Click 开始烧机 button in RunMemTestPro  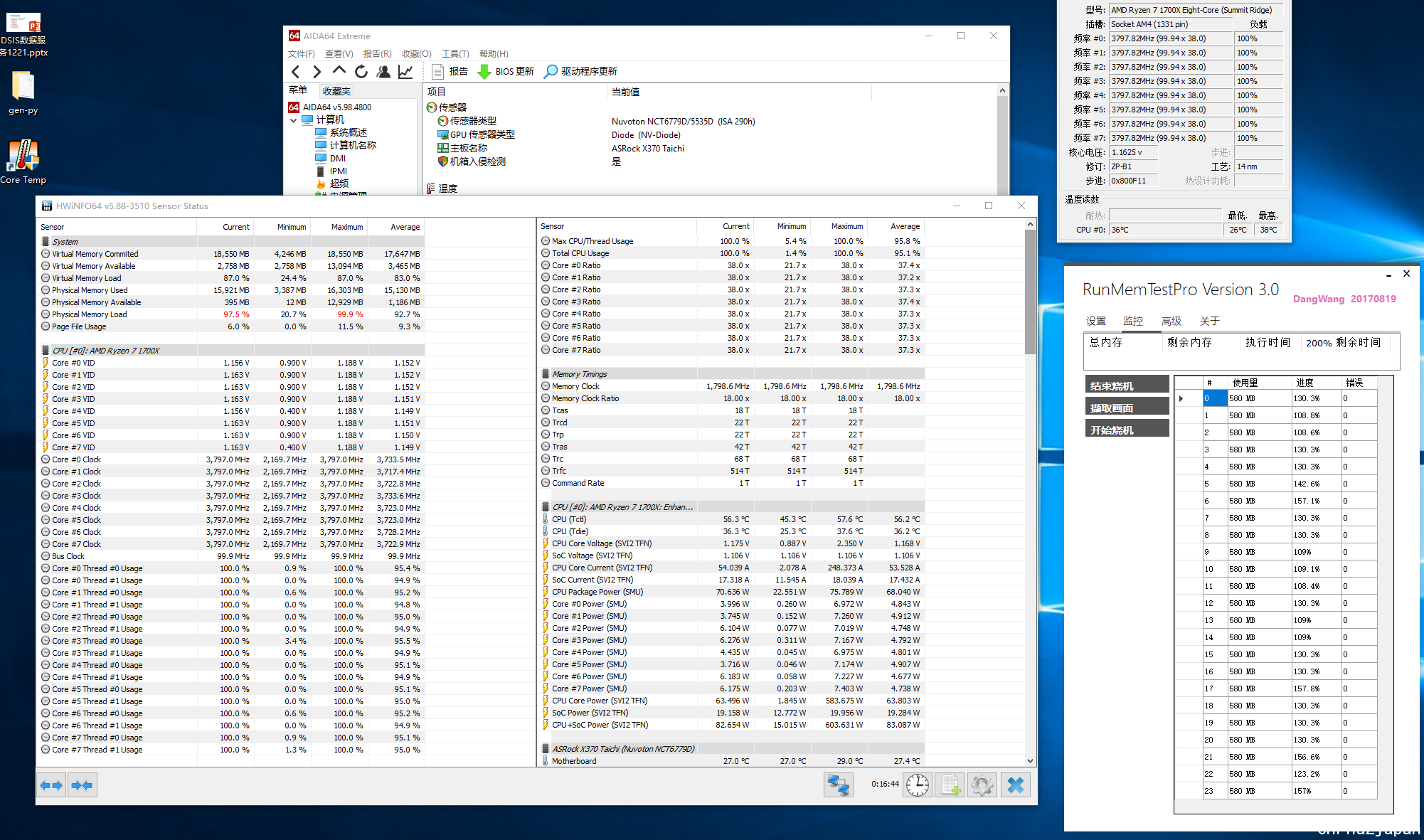1127,430
